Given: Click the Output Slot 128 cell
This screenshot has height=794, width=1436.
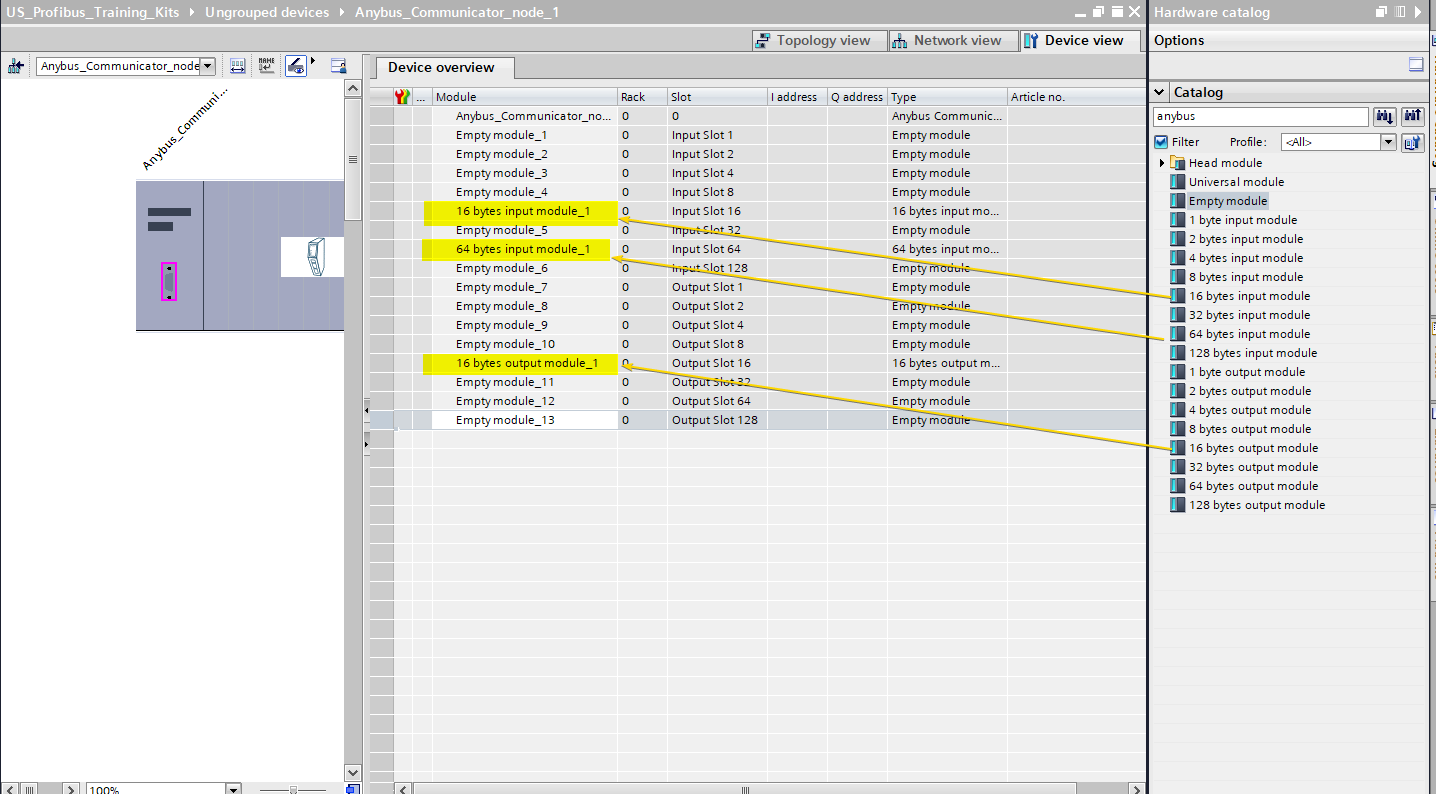Looking at the screenshot, I should click(717, 420).
